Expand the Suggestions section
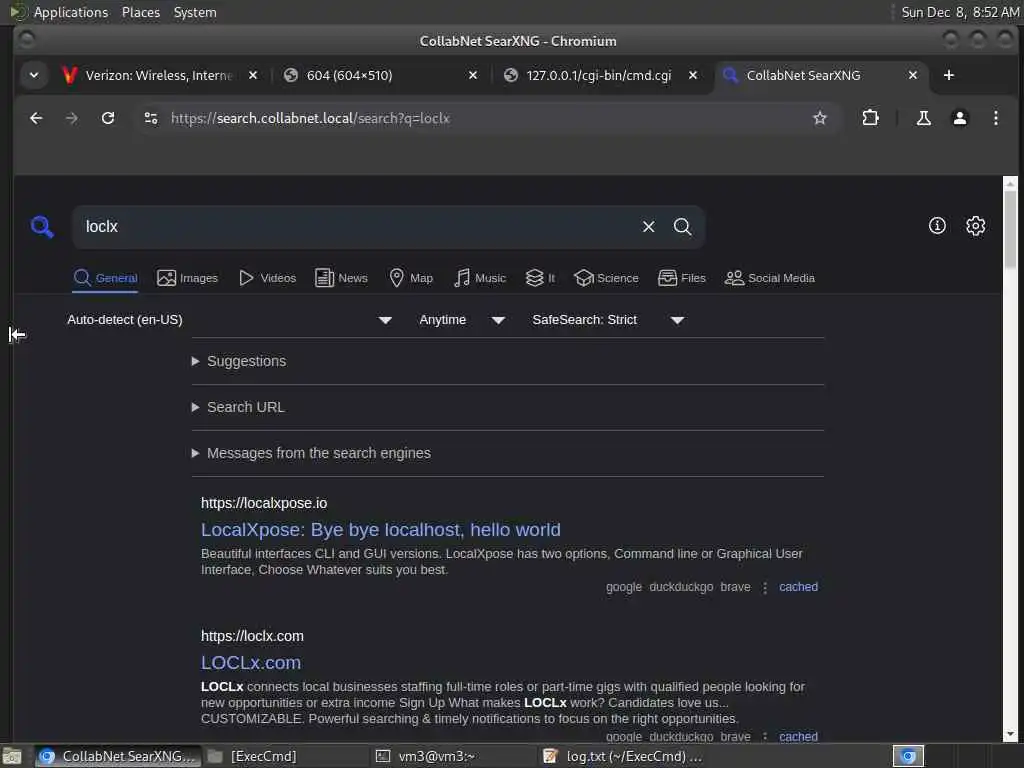The image size is (1024, 768). tap(239, 361)
